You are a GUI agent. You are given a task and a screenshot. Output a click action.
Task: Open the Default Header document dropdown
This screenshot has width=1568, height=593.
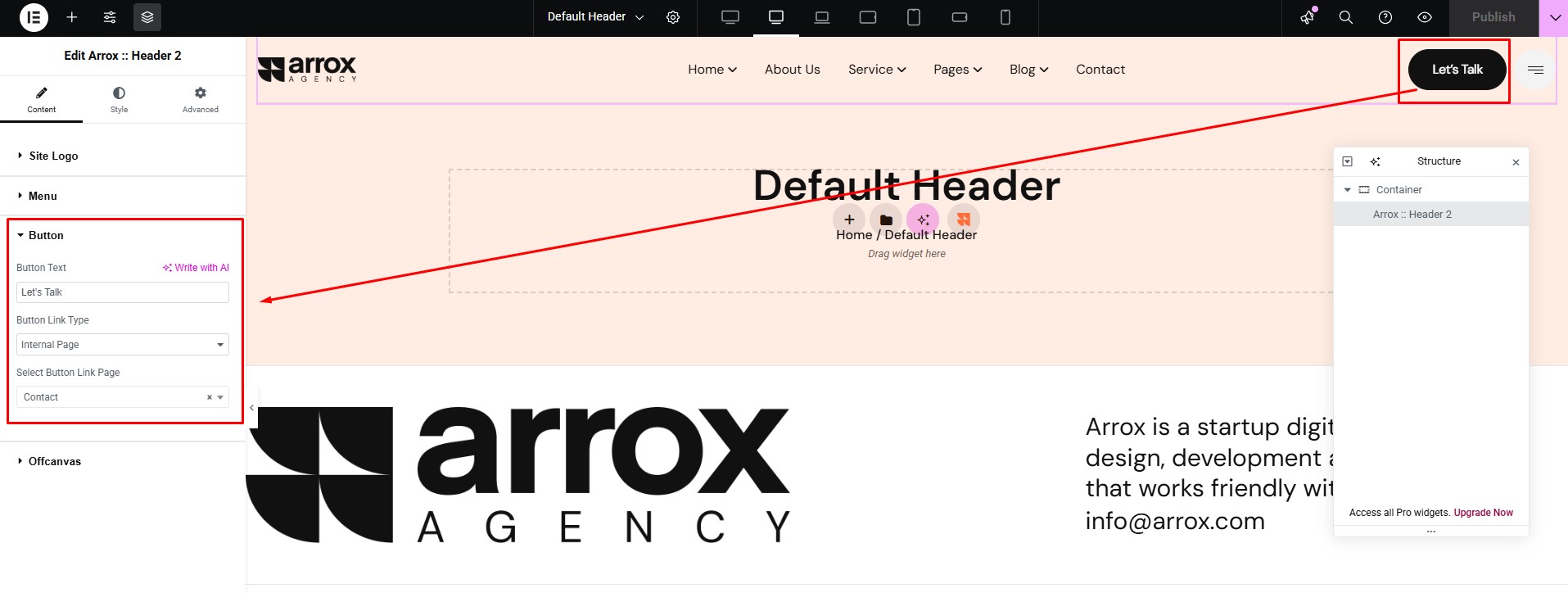595,17
